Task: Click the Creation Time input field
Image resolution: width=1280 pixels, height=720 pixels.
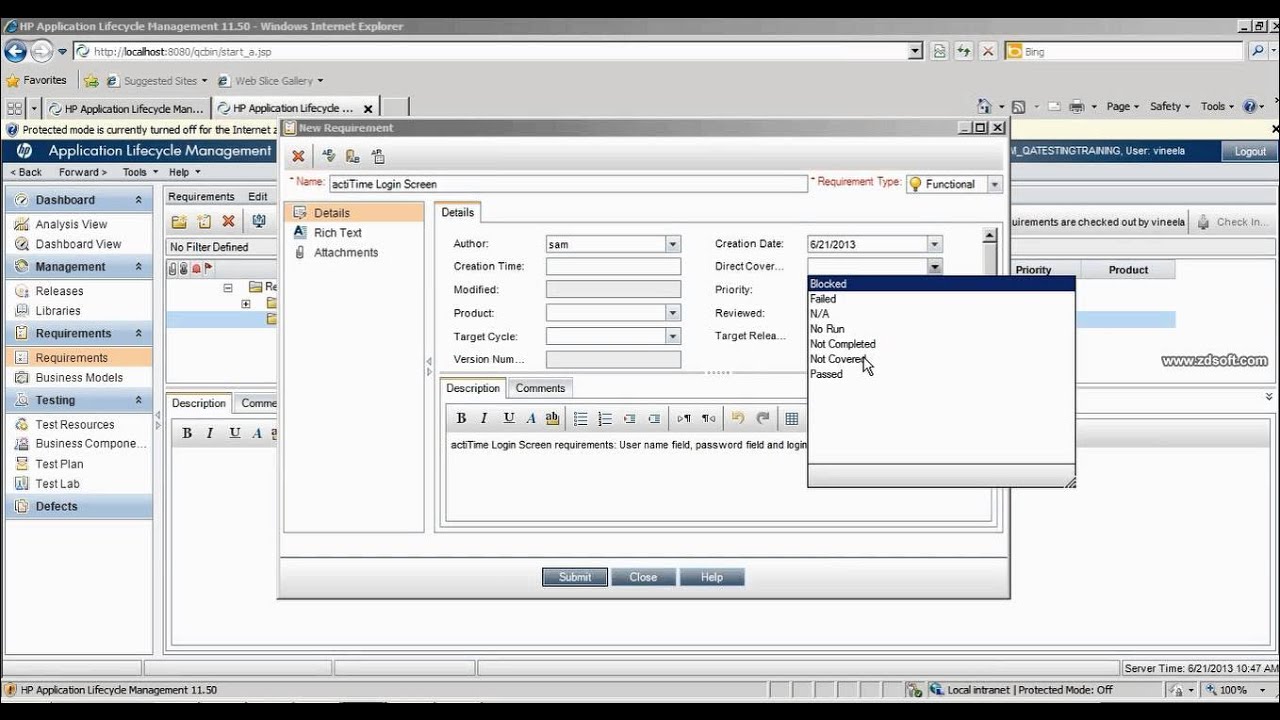Action: coord(613,267)
